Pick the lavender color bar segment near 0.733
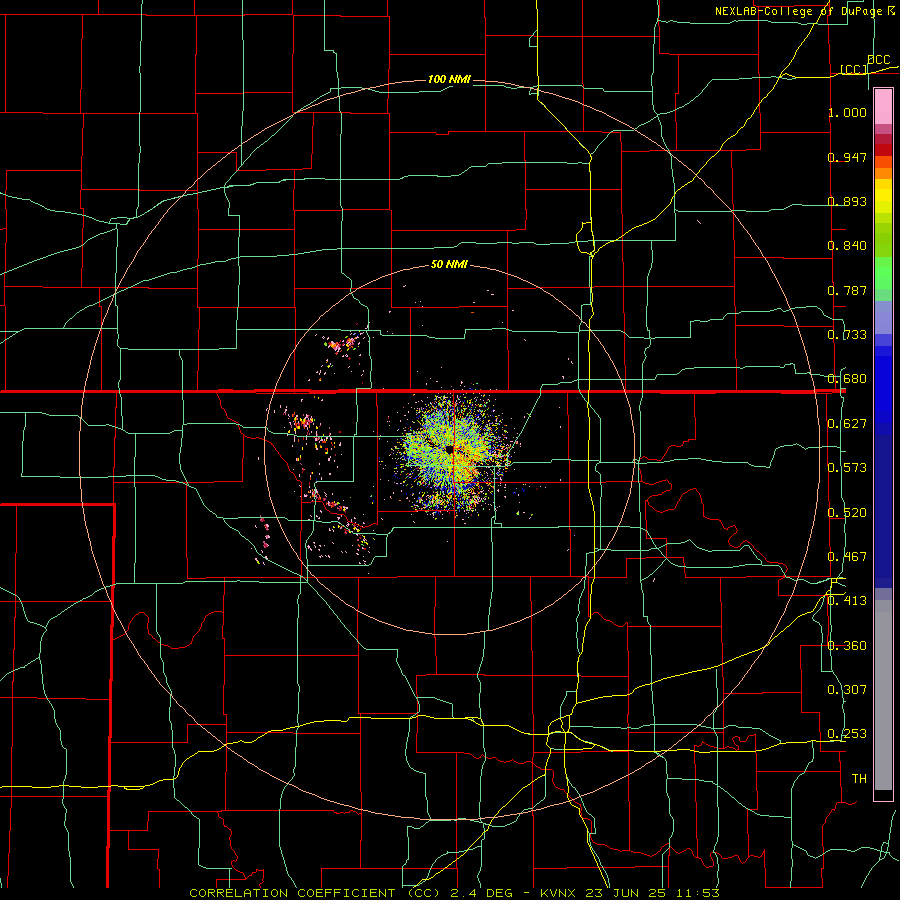 [883, 317]
